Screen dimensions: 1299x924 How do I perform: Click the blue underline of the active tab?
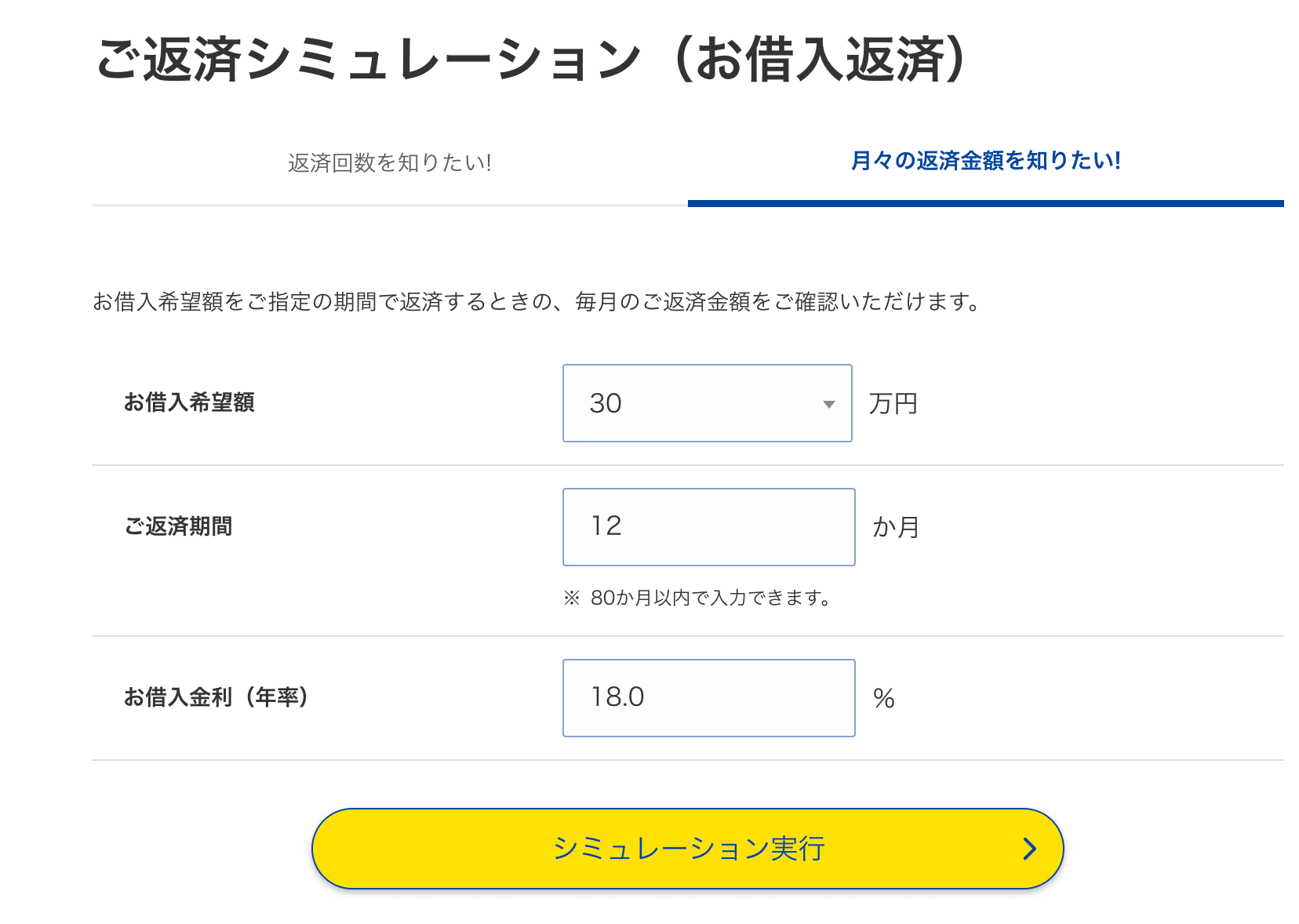(x=985, y=203)
